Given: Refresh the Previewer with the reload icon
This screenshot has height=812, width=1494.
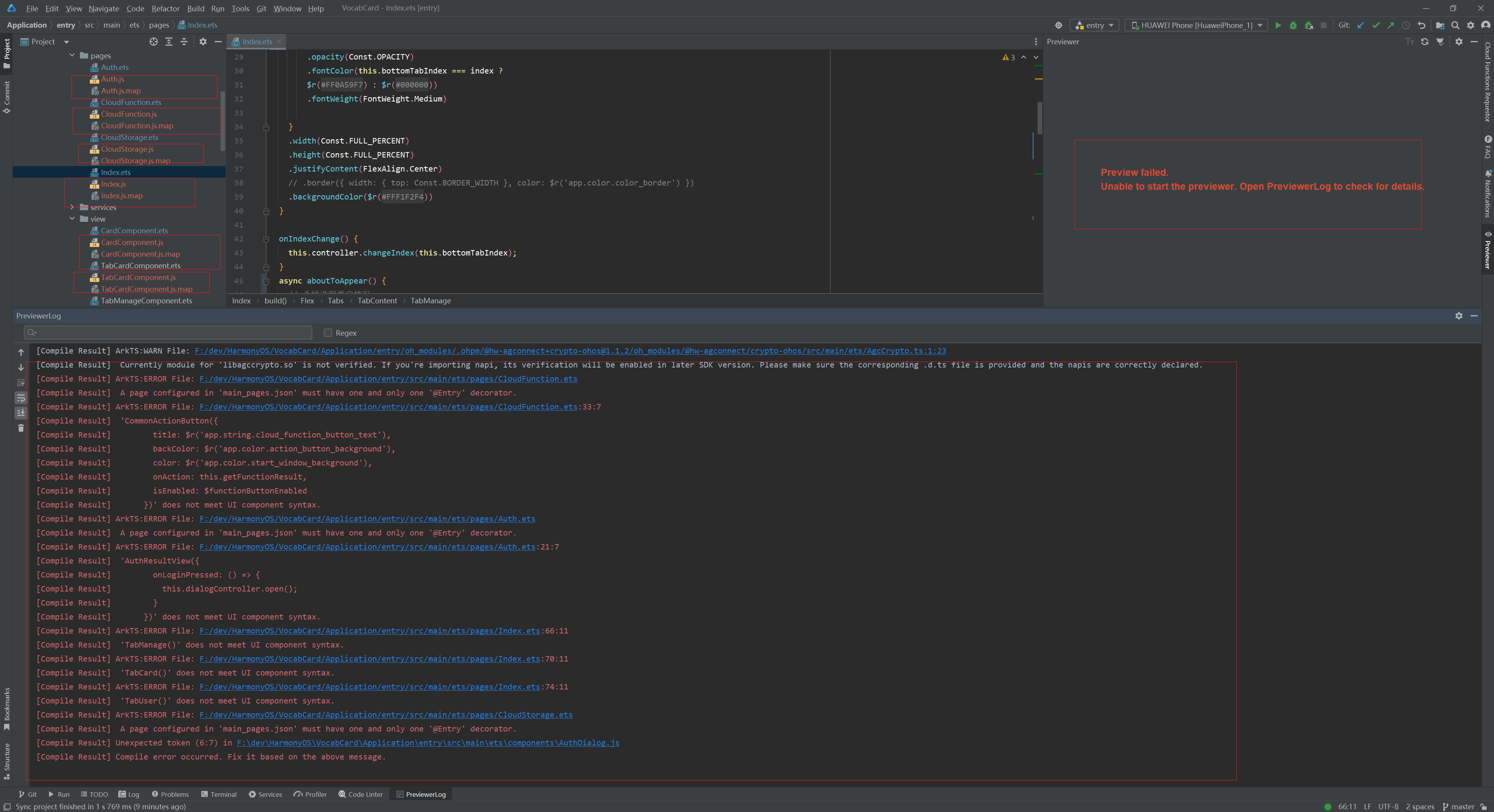Looking at the screenshot, I should (x=1424, y=42).
